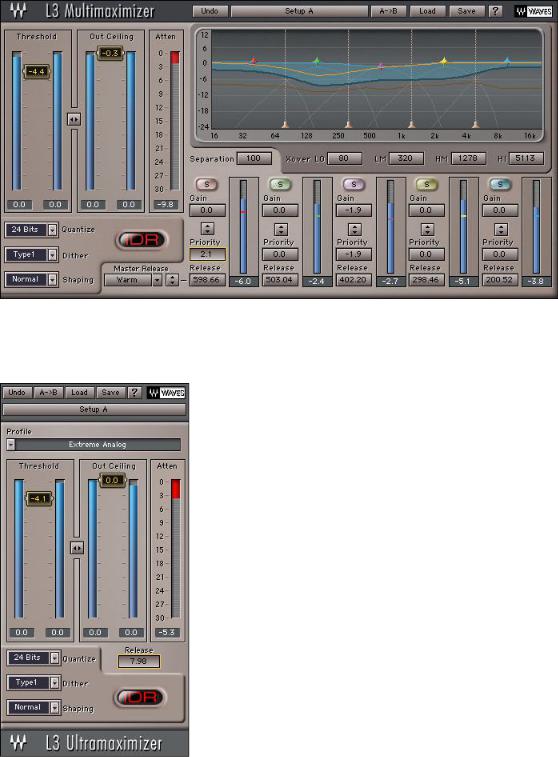Click Ultramaximizer threshold/ceiling link arrows
Screen dimensions: 558x757
pos(76,548)
